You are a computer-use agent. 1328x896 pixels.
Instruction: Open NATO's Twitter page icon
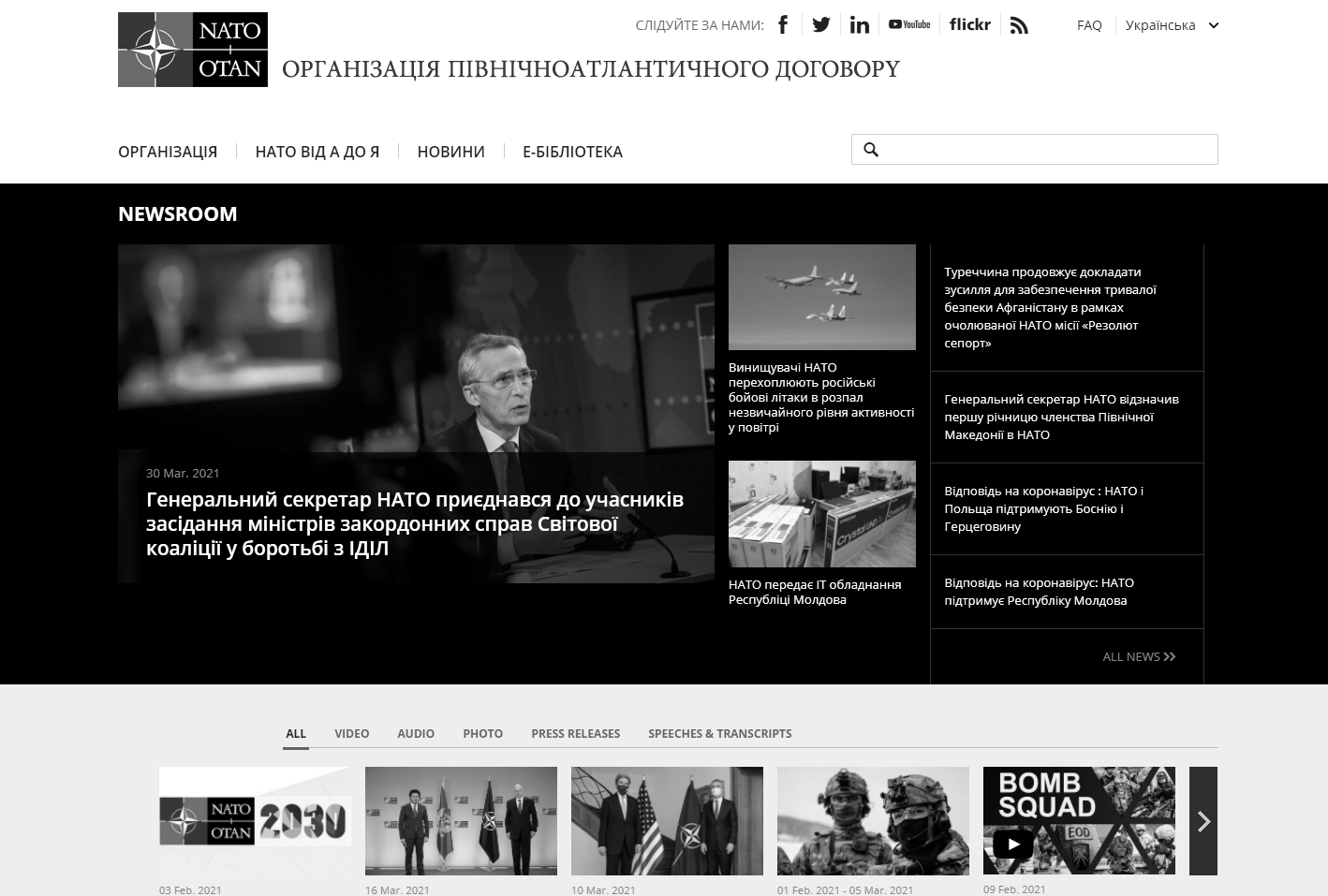pos(821,24)
